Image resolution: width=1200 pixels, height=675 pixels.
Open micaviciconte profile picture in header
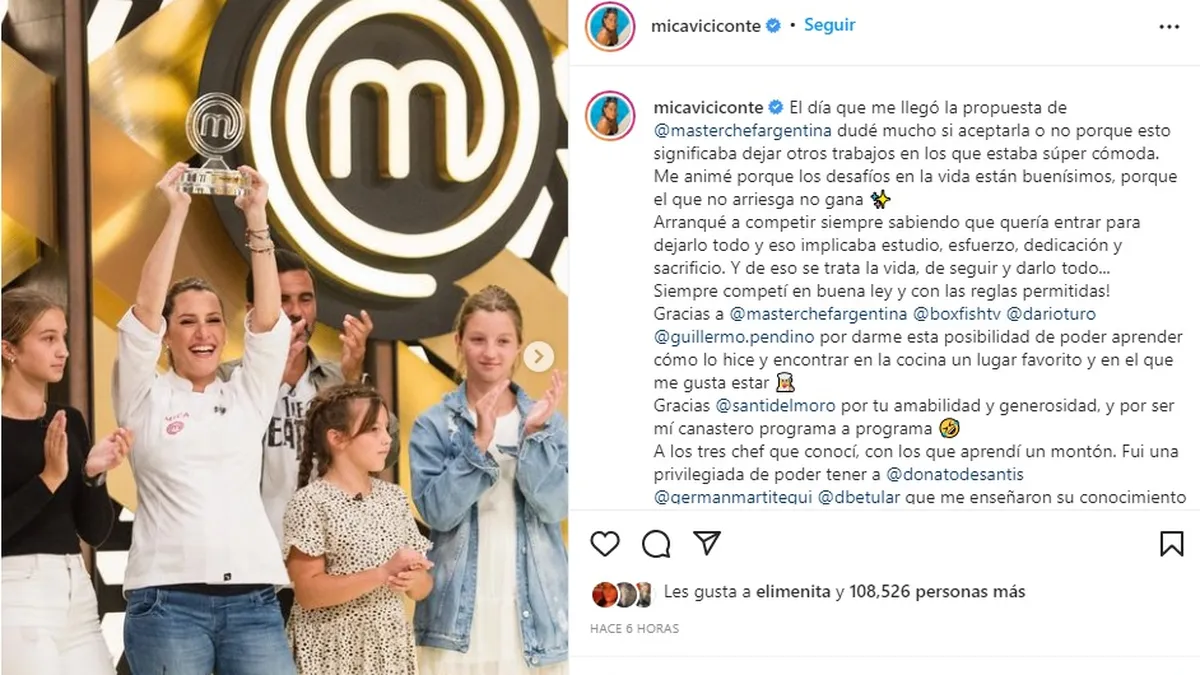click(610, 27)
